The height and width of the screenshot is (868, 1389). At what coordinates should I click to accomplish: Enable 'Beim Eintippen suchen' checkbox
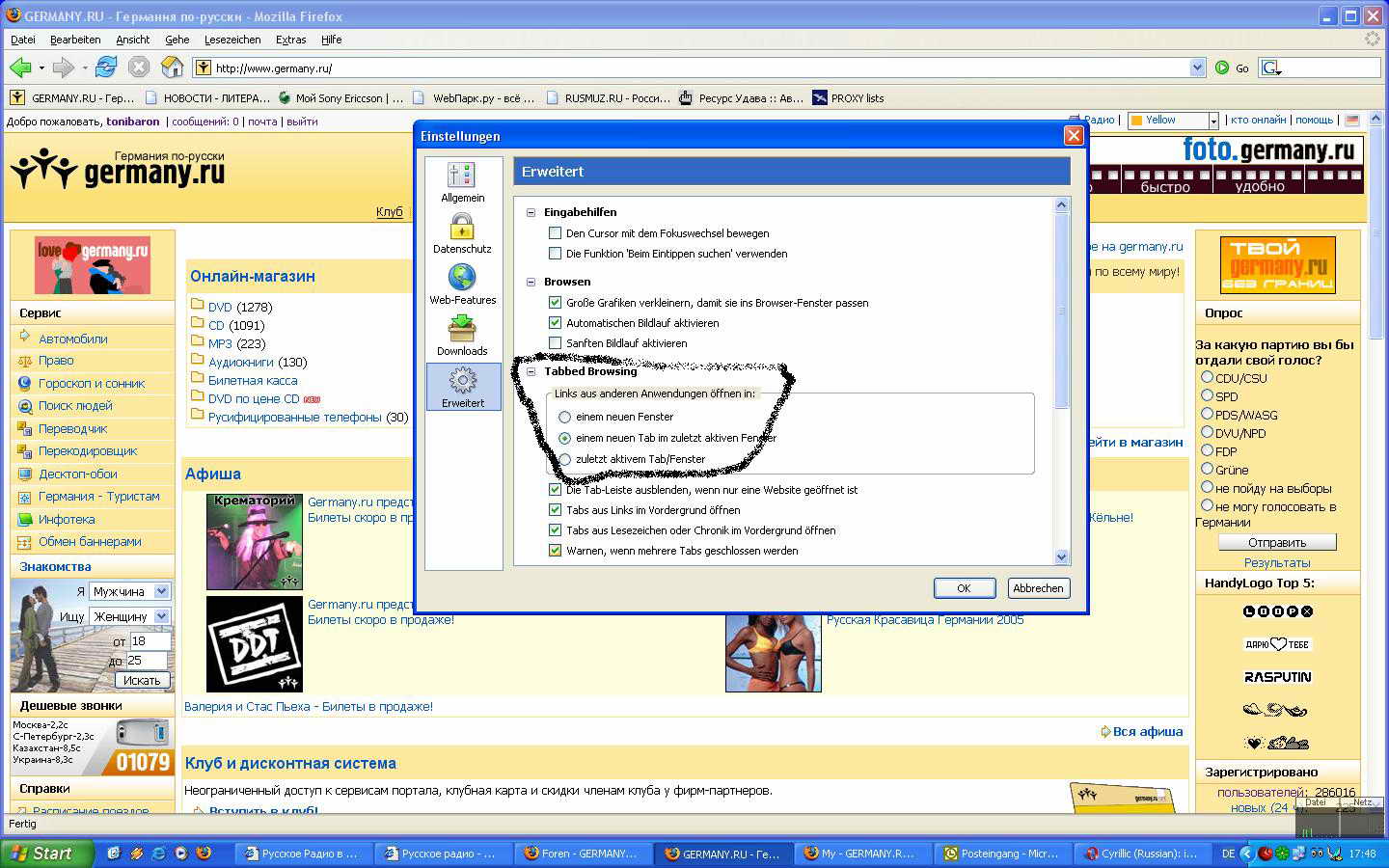(555, 254)
